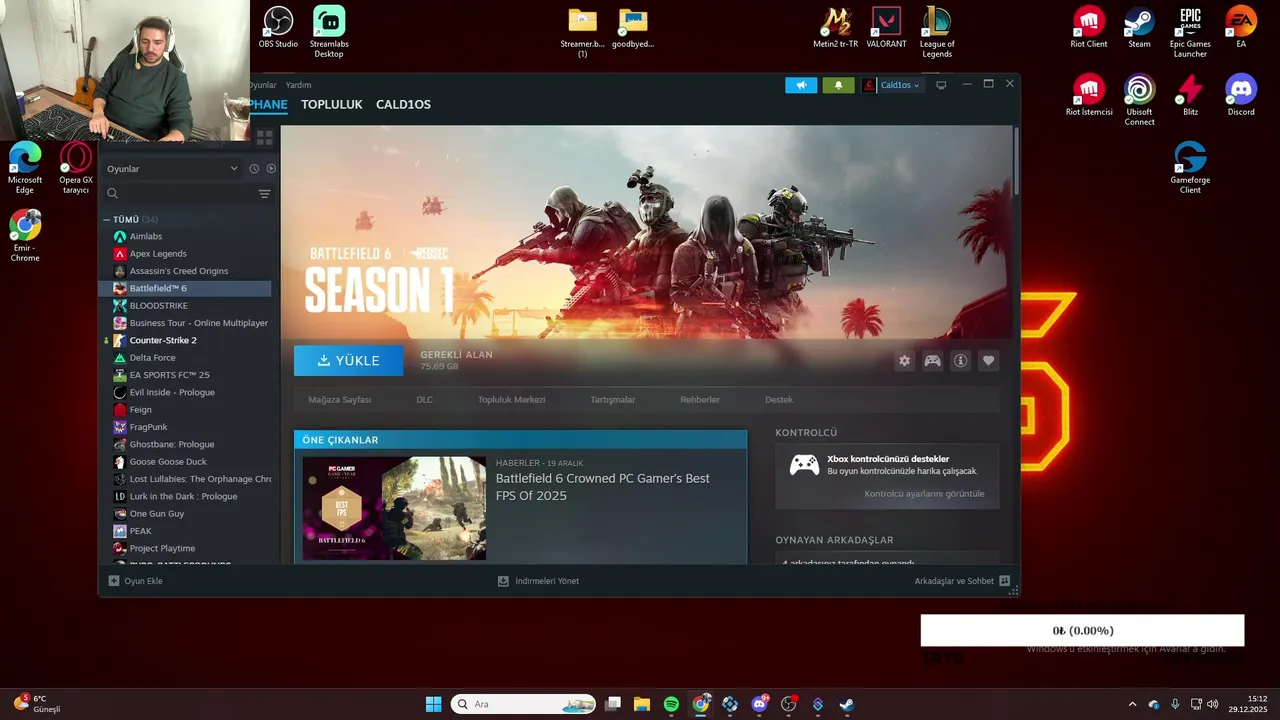Show recent games clock filter

point(254,169)
